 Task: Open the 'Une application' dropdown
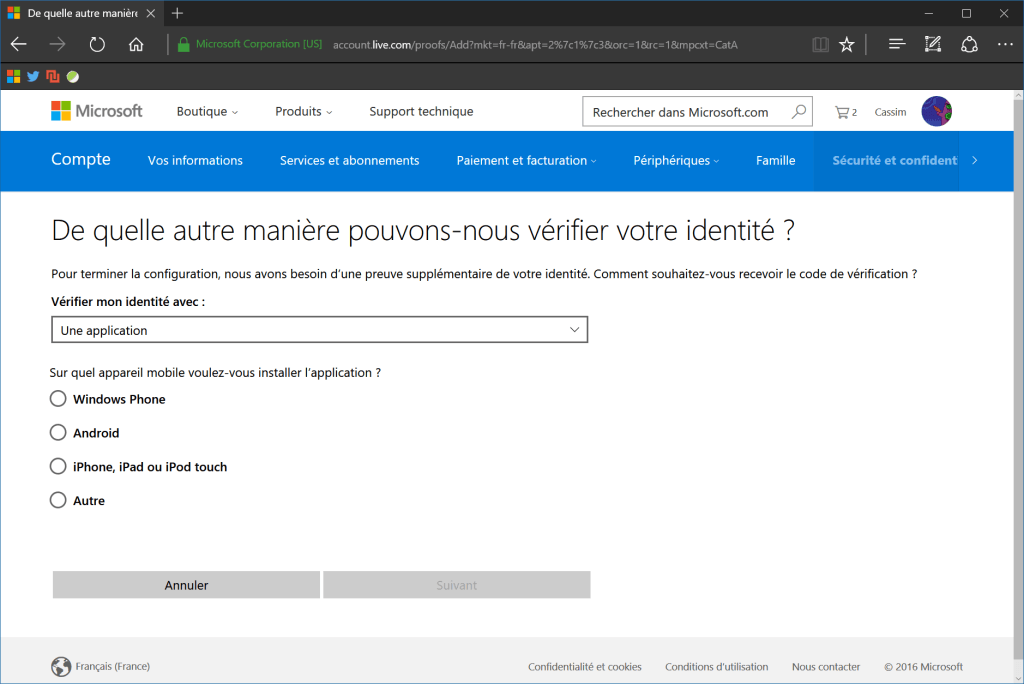(320, 329)
